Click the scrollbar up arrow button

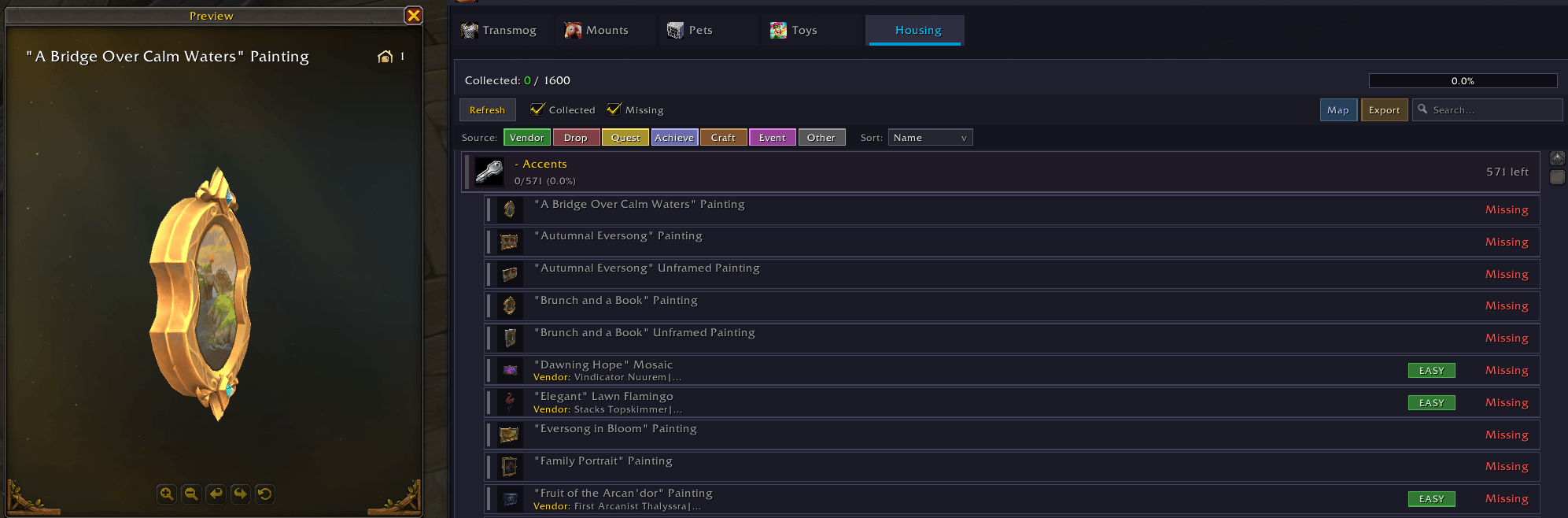click(x=1557, y=158)
